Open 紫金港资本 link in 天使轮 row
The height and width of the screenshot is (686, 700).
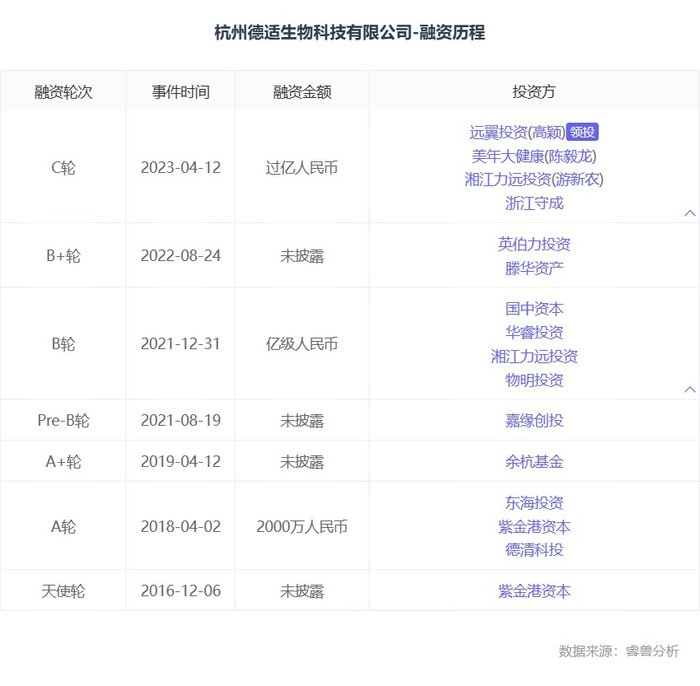534,591
